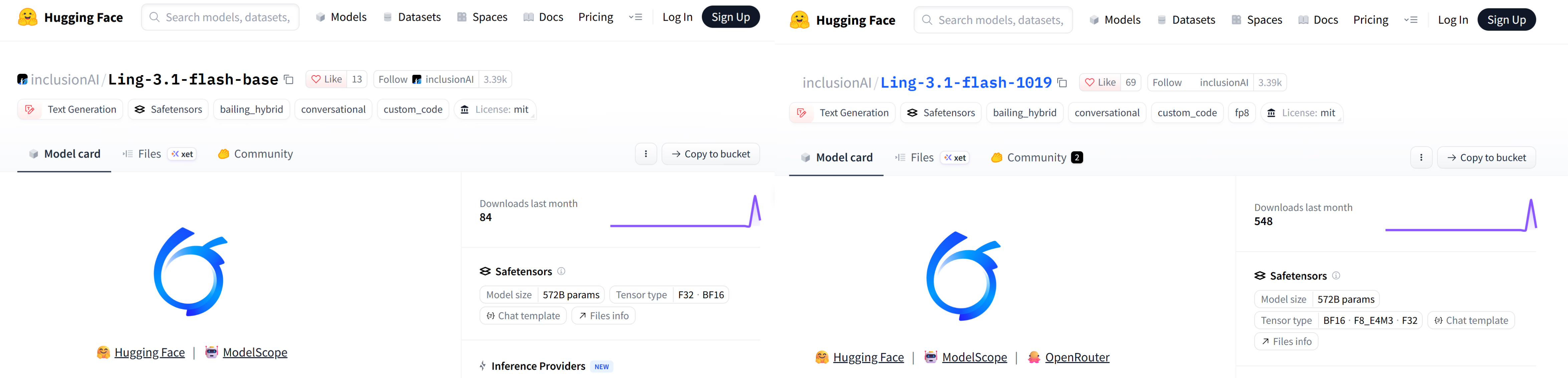Click Text Generation tag on left page

(x=70, y=110)
